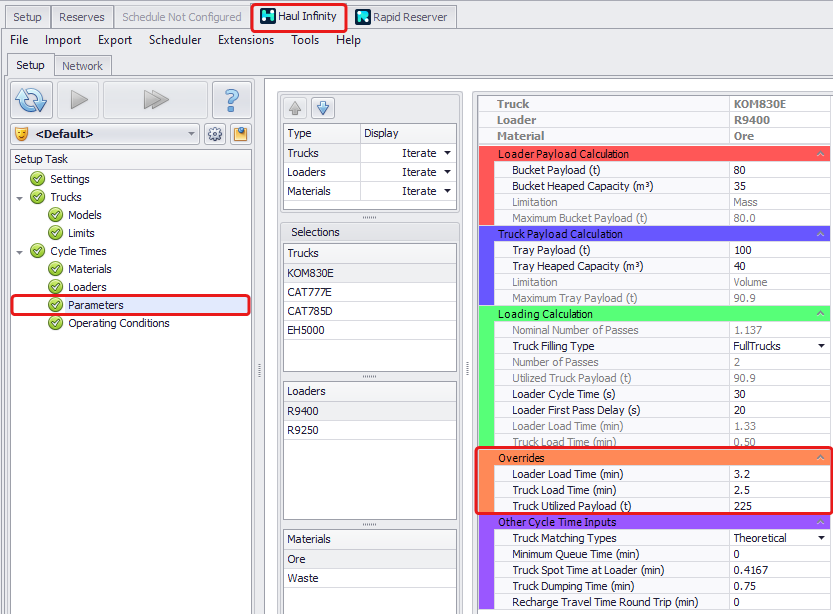Click the blue move down arrow icon
Screen dimensions: 833x614
pyautogui.click(x=322, y=108)
